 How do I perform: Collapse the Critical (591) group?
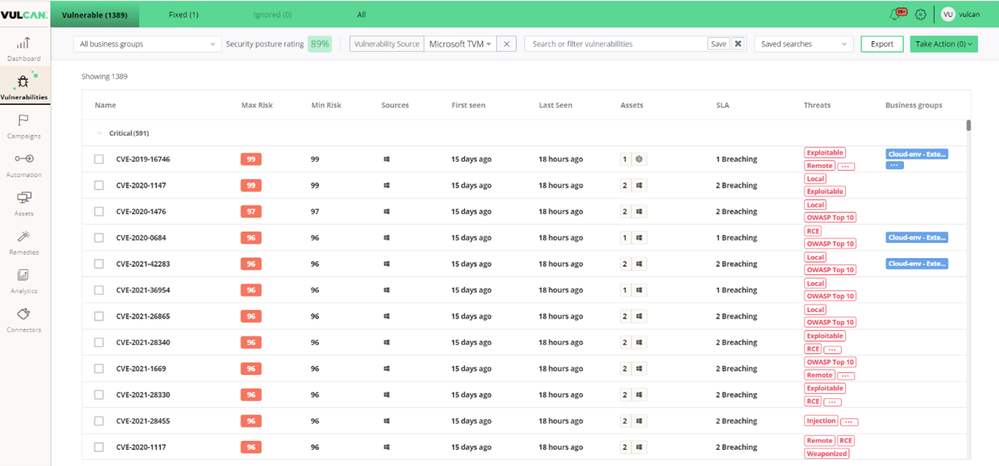[x=99, y=133]
